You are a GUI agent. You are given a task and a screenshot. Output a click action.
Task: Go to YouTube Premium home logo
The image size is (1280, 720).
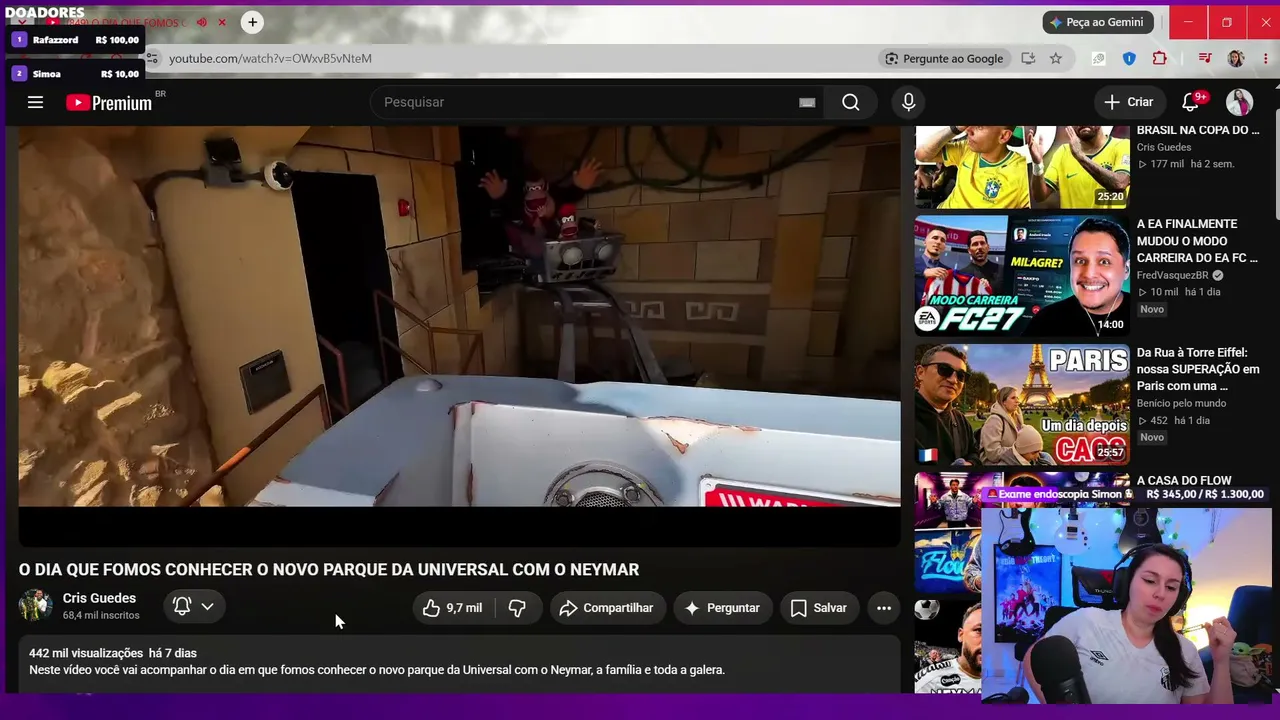pos(109,102)
